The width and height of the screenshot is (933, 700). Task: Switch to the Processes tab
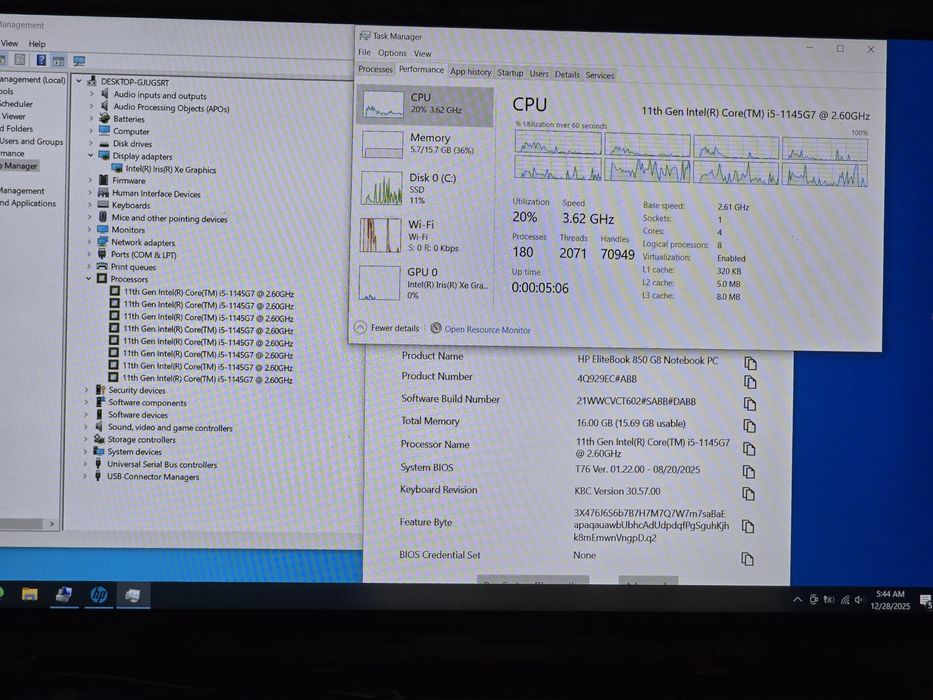point(375,69)
